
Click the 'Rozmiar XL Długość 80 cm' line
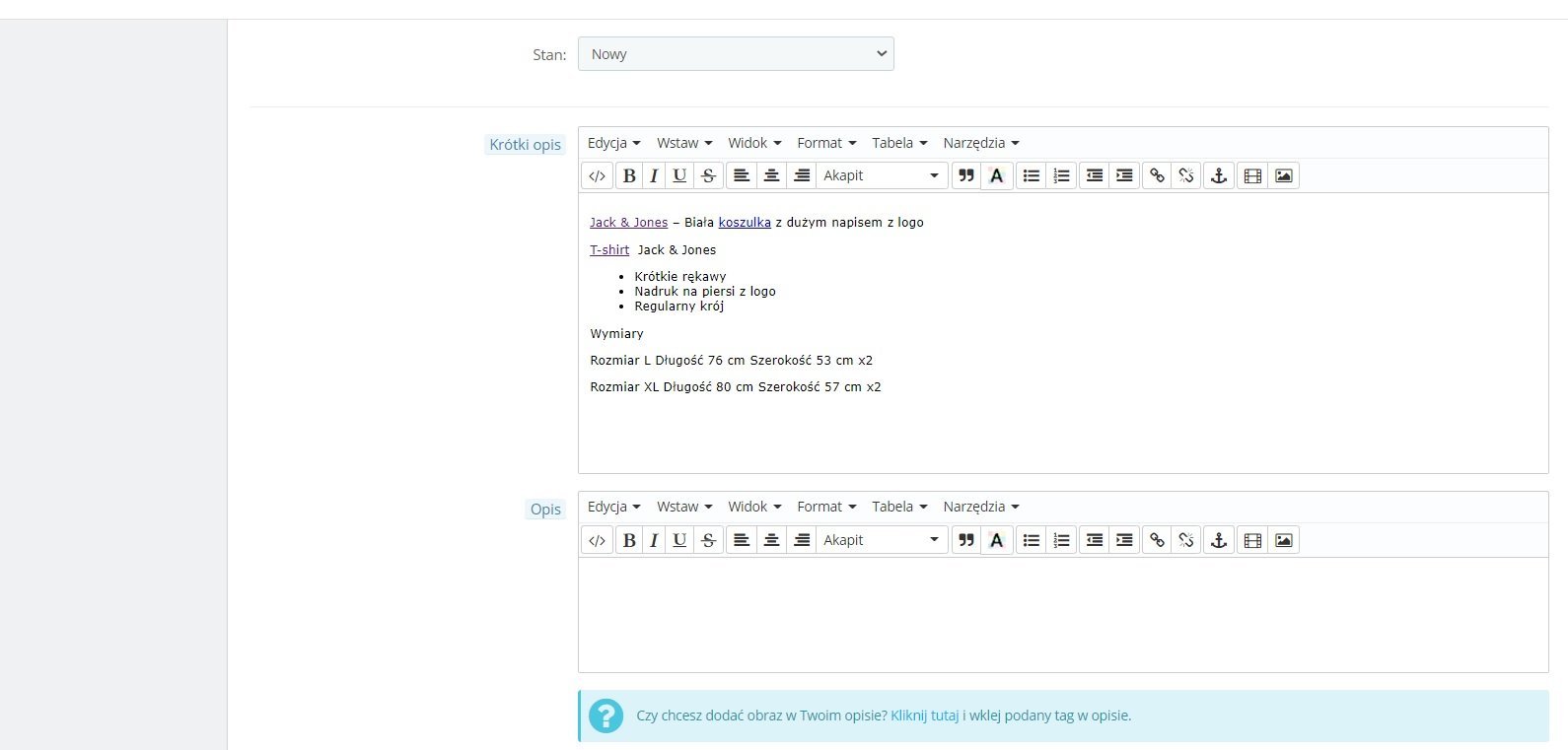(736, 387)
